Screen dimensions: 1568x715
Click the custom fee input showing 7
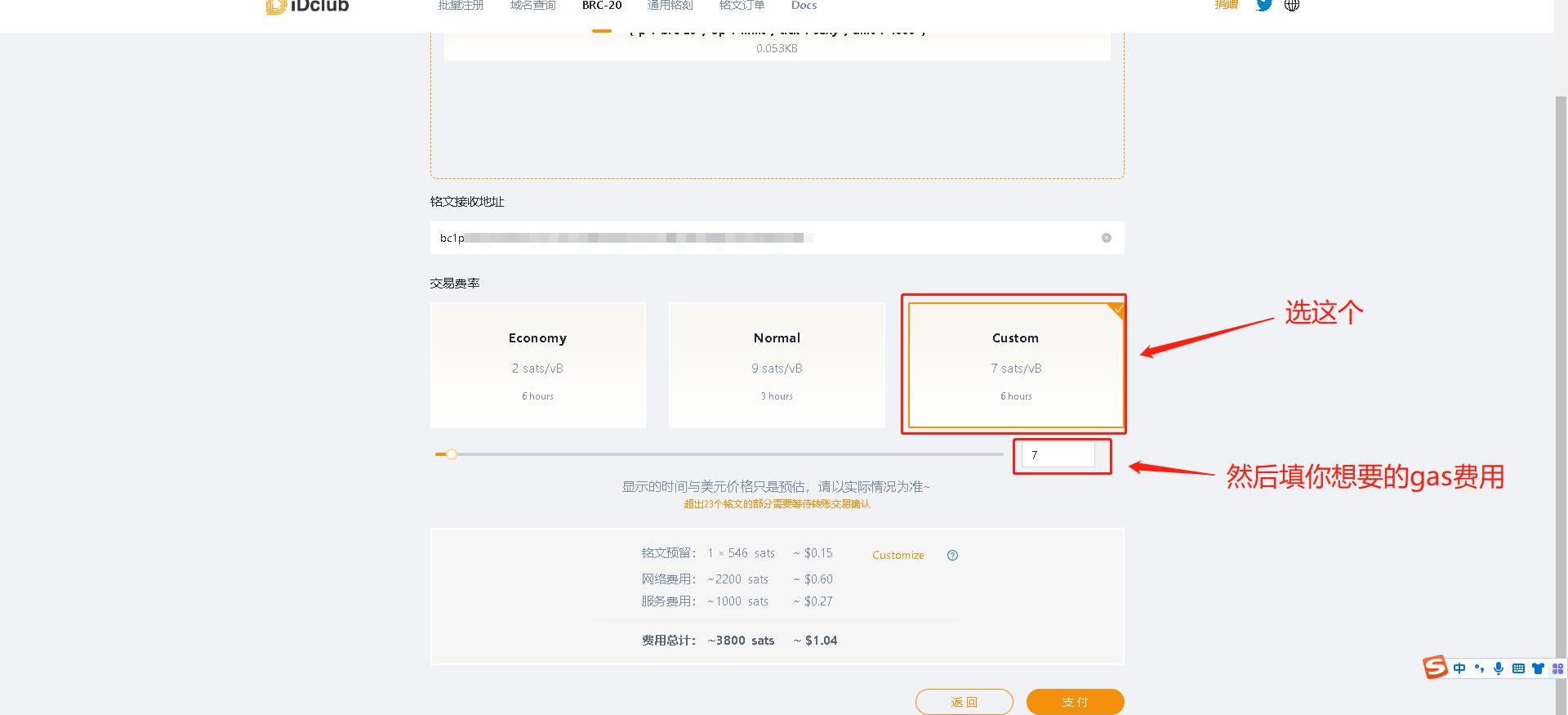coord(1058,455)
